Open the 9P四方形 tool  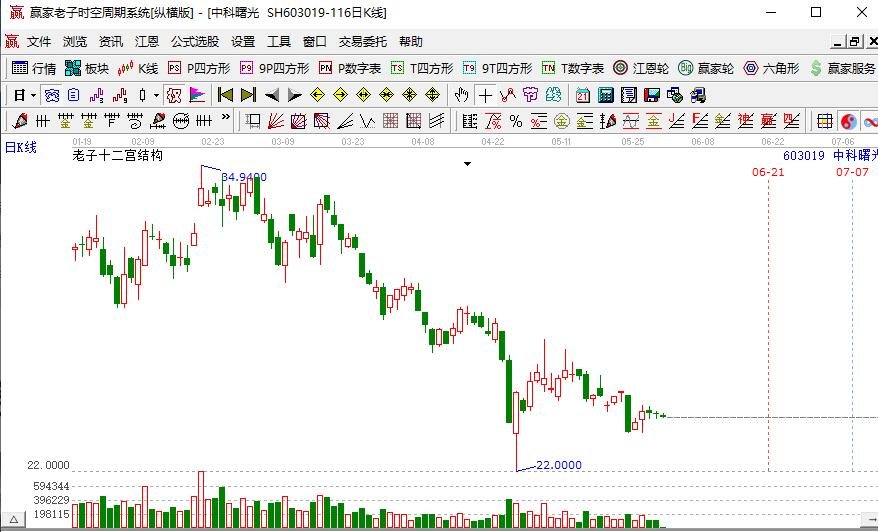pos(274,68)
